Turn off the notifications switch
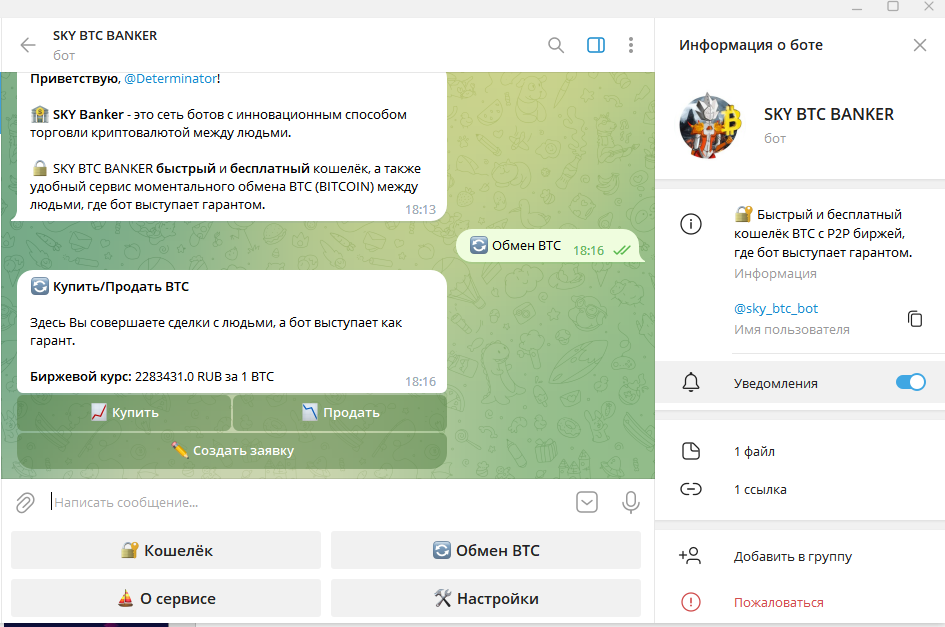The image size is (945, 627). click(x=911, y=382)
